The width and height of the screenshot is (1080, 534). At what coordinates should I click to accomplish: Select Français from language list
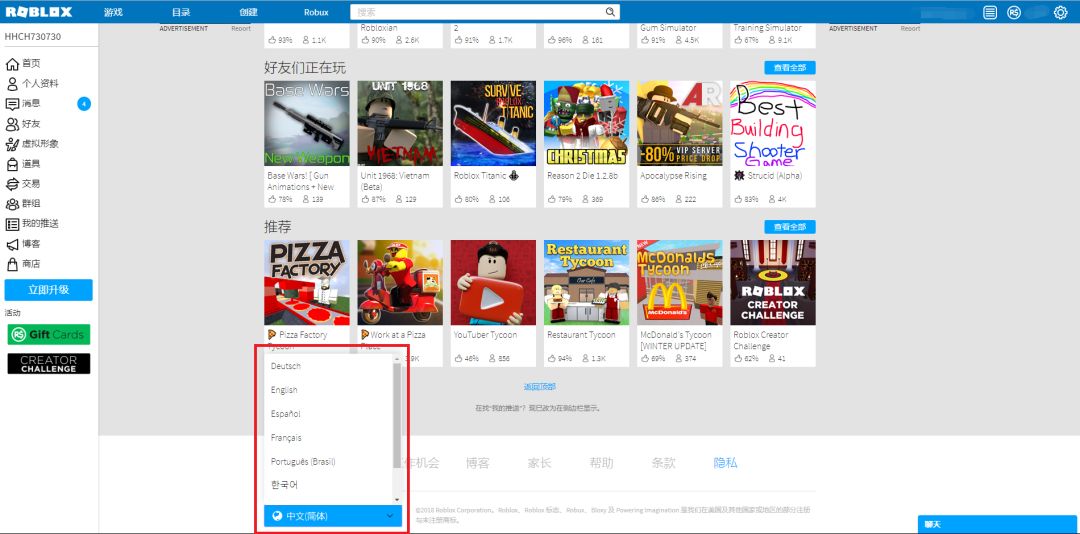(x=287, y=438)
